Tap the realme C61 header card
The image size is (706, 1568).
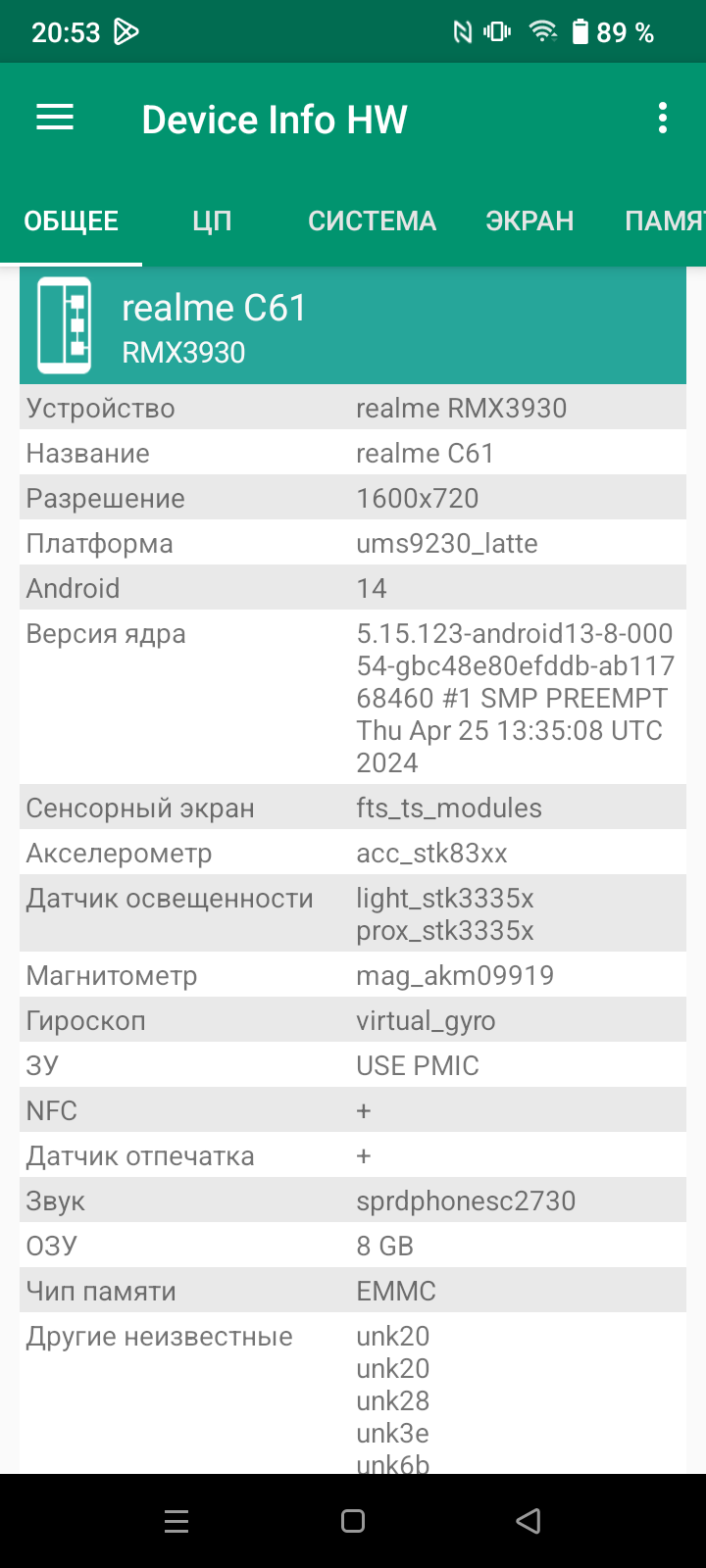point(353,325)
